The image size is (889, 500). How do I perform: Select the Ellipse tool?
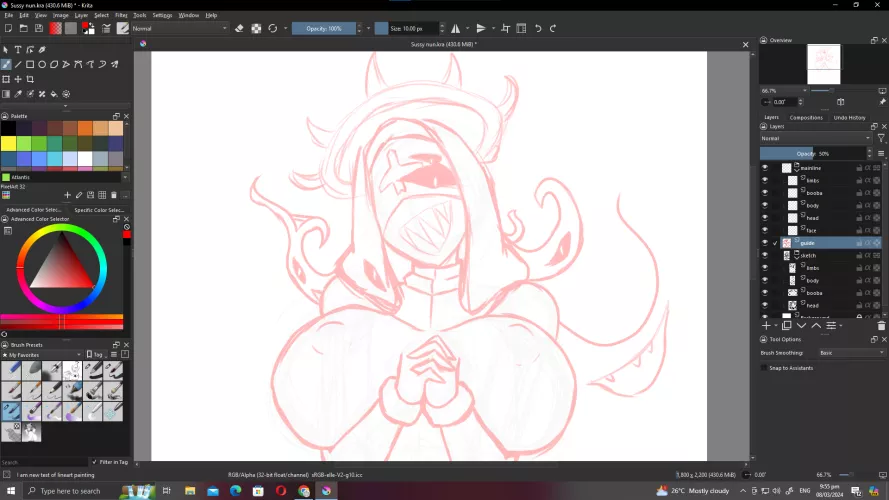(x=42, y=65)
